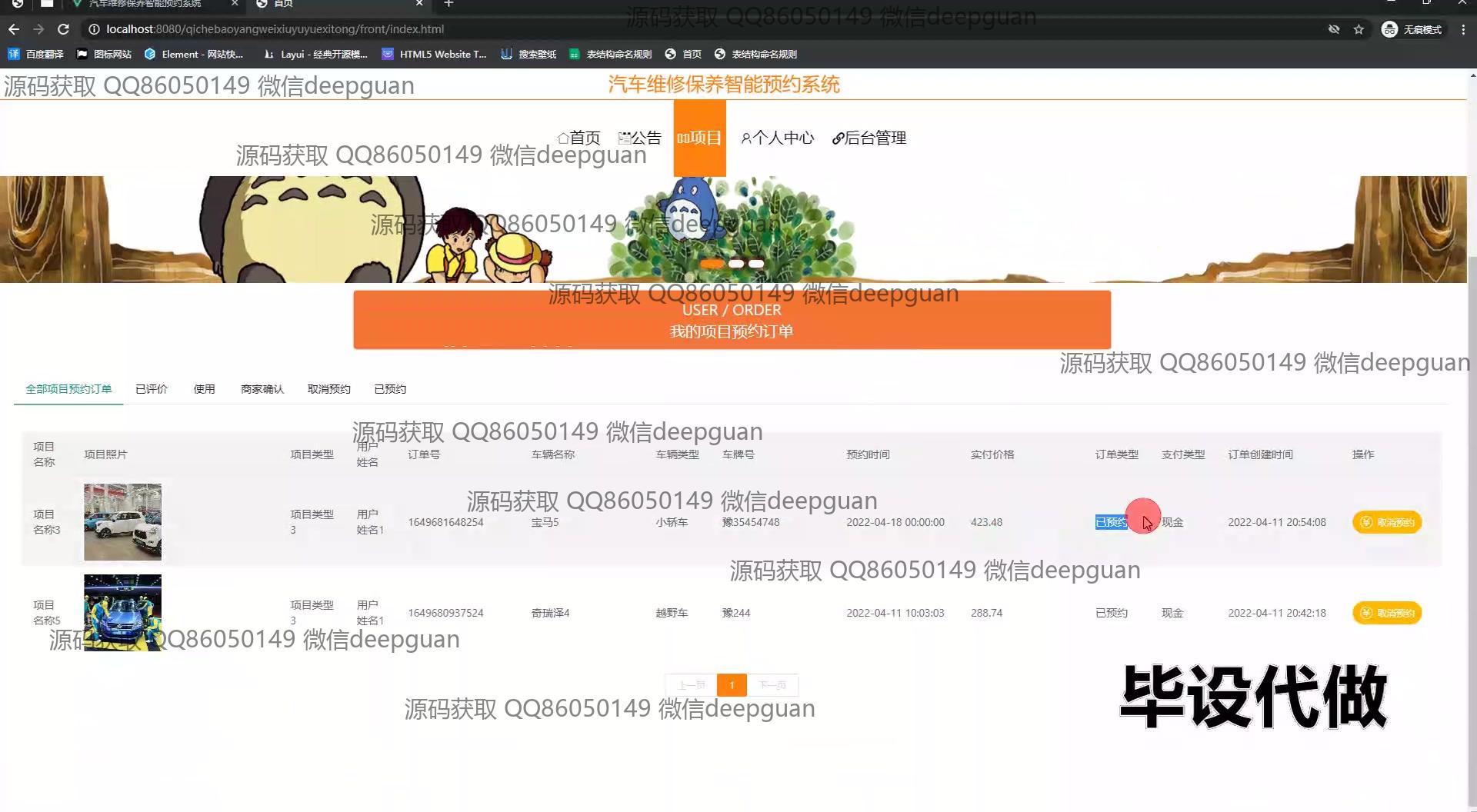Switch to the 商家确认 tab

(262, 389)
